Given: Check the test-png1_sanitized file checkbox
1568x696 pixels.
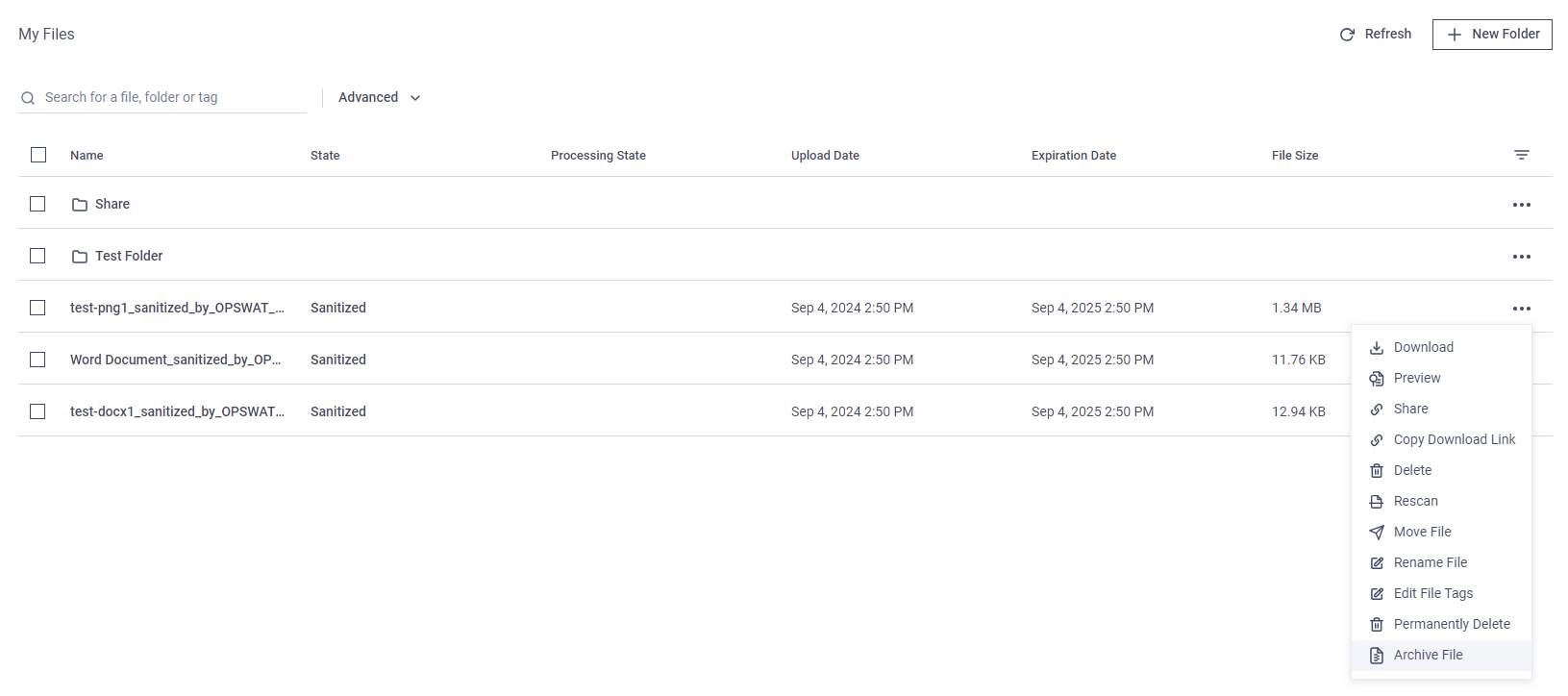Looking at the screenshot, I should point(37,308).
